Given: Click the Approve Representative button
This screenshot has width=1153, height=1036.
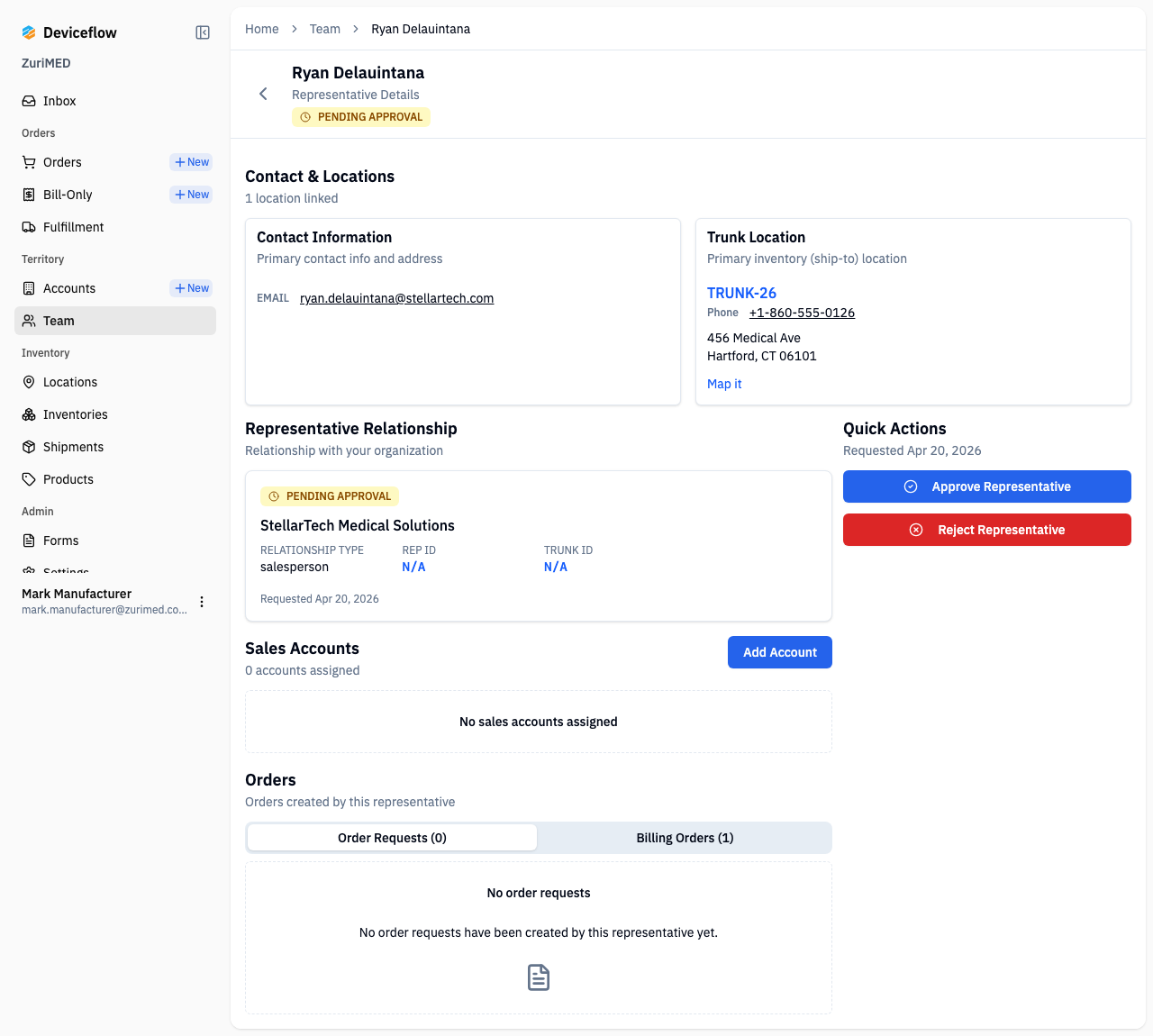Looking at the screenshot, I should (x=986, y=486).
